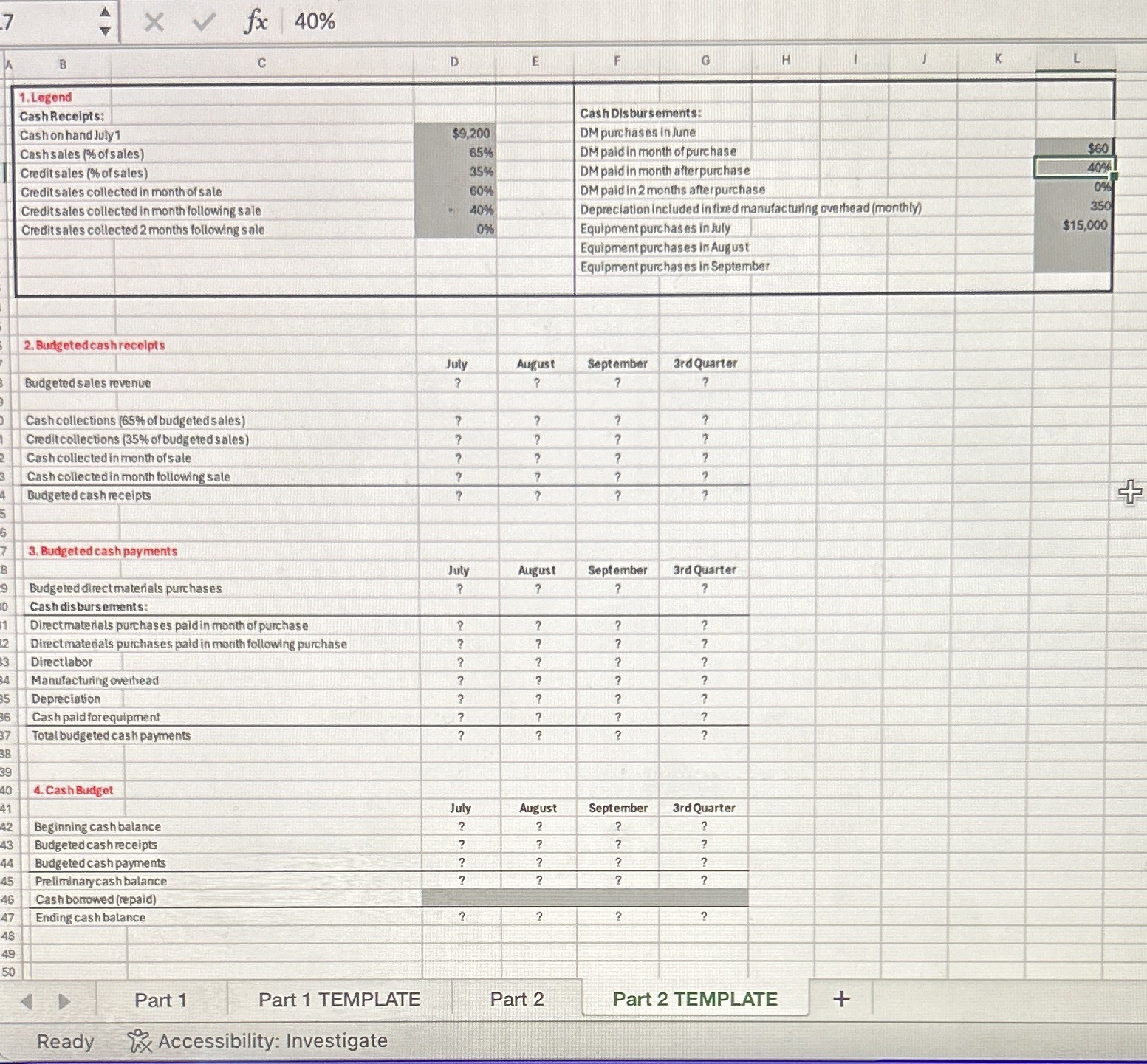The width and height of the screenshot is (1147, 1064).
Task: Click July cell for Budgeted sales revenue
Action: click(x=457, y=382)
